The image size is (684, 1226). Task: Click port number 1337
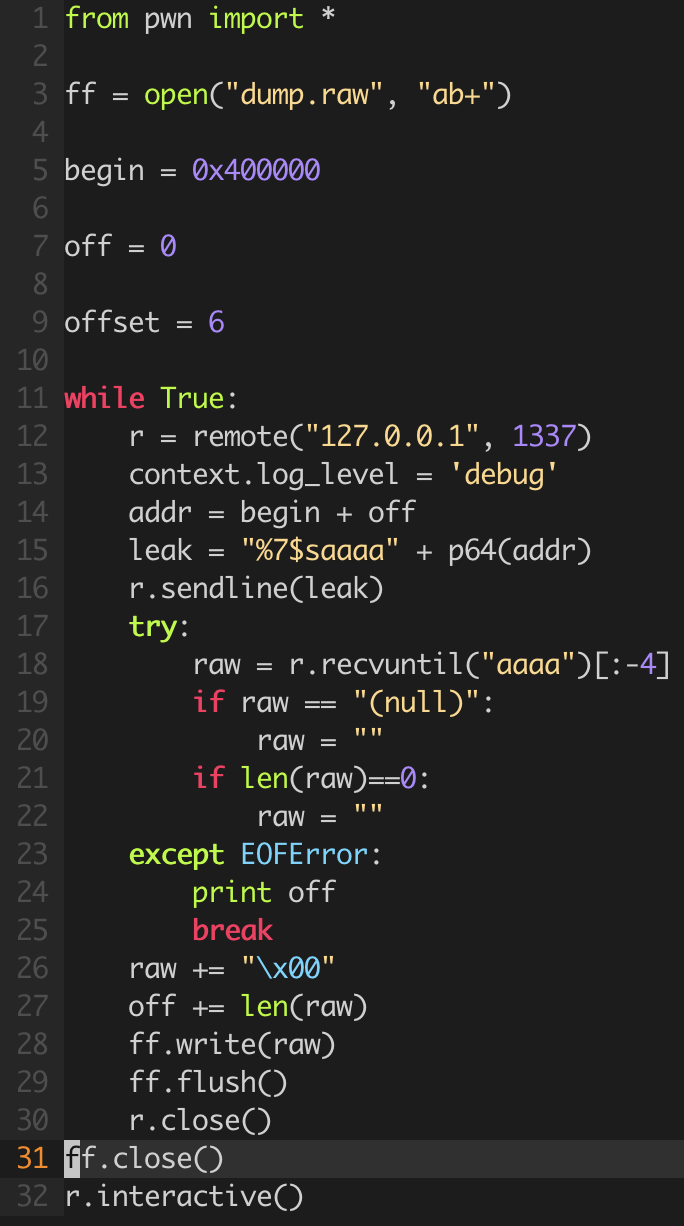click(x=544, y=437)
